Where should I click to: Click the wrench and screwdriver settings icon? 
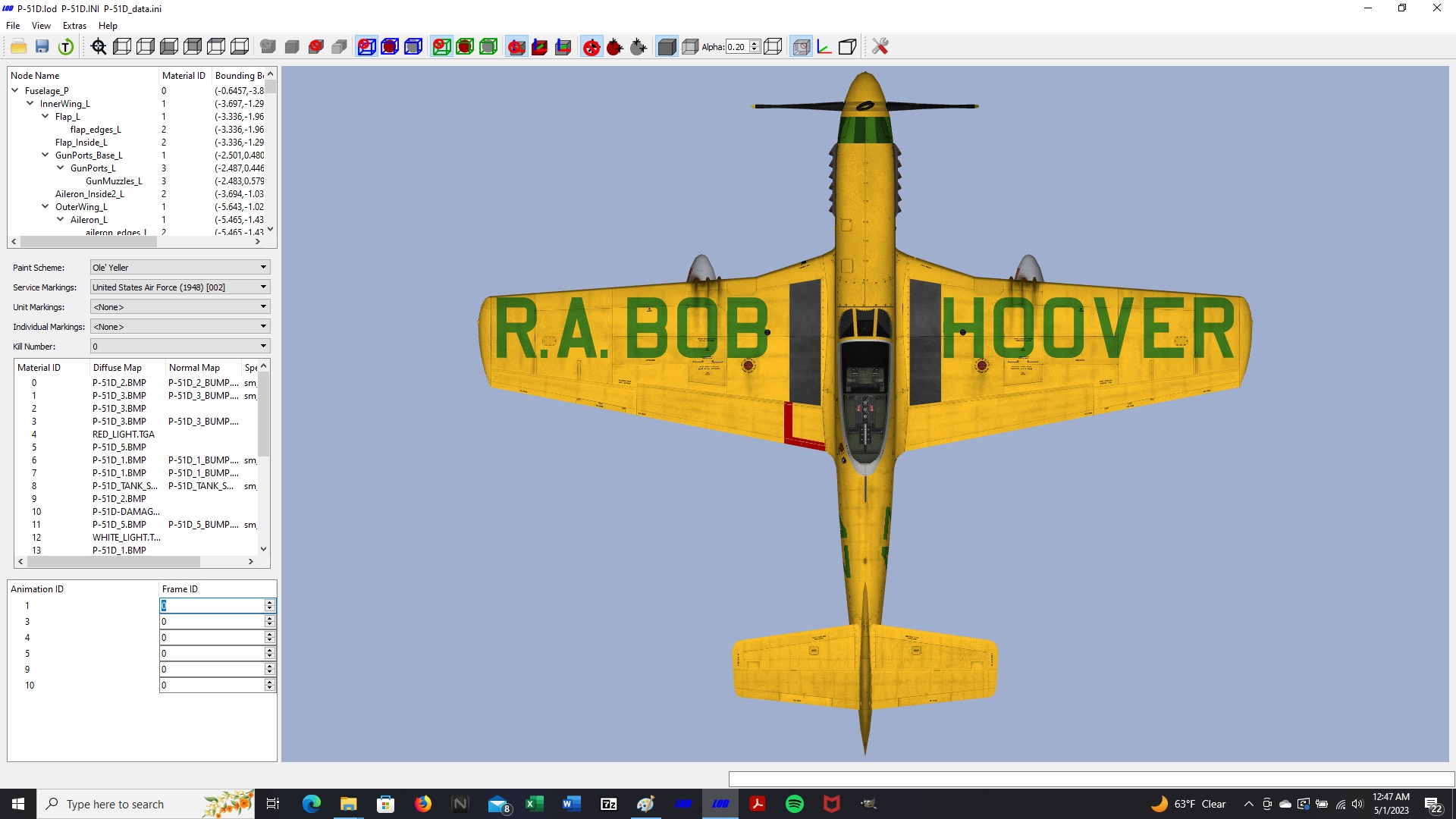pyautogui.click(x=880, y=47)
